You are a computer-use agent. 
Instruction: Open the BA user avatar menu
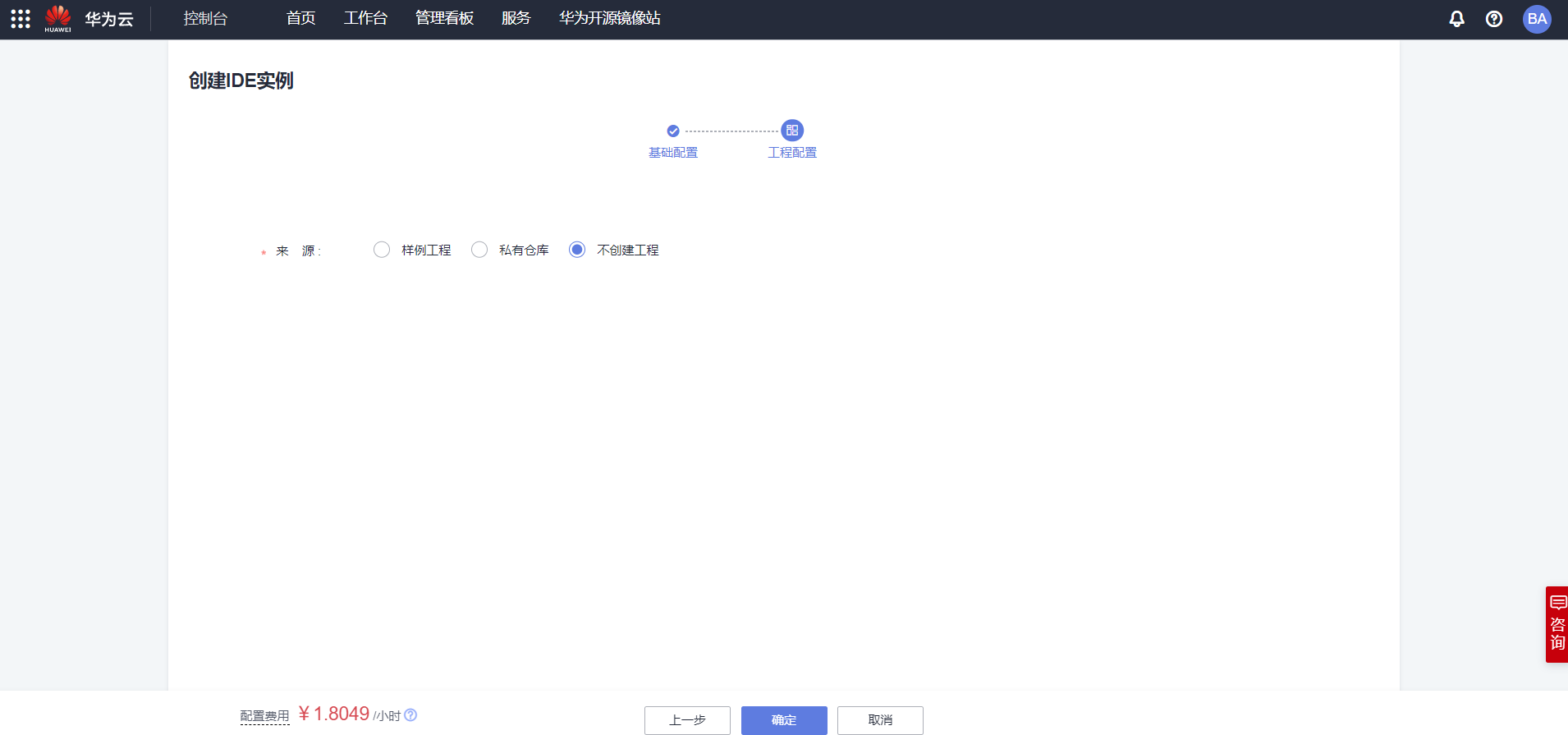(1537, 19)
